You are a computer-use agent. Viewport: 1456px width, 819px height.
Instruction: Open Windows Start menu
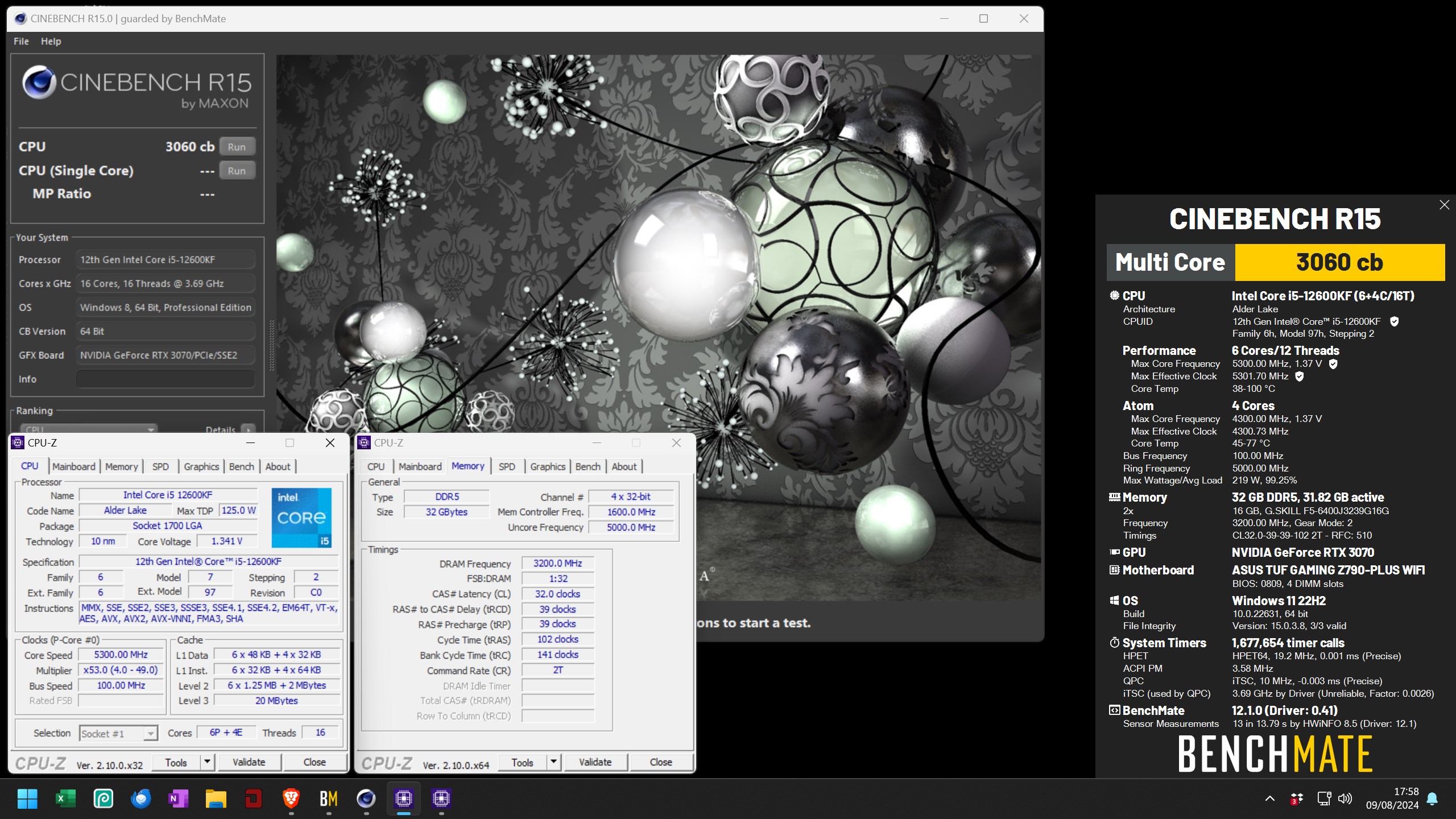pyautogui.click(x=27, y=799)
